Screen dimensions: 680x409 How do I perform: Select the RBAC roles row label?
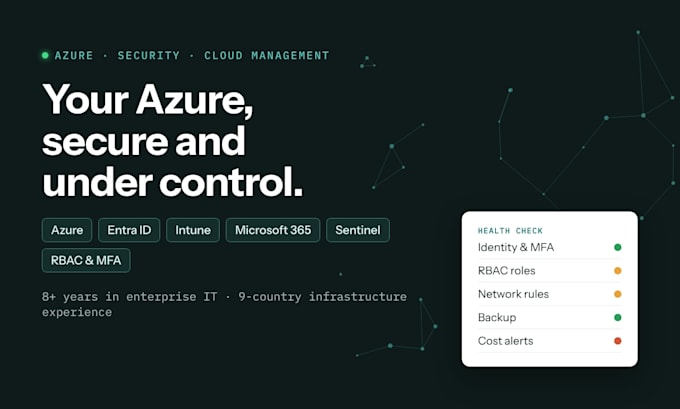click(507, 271)
